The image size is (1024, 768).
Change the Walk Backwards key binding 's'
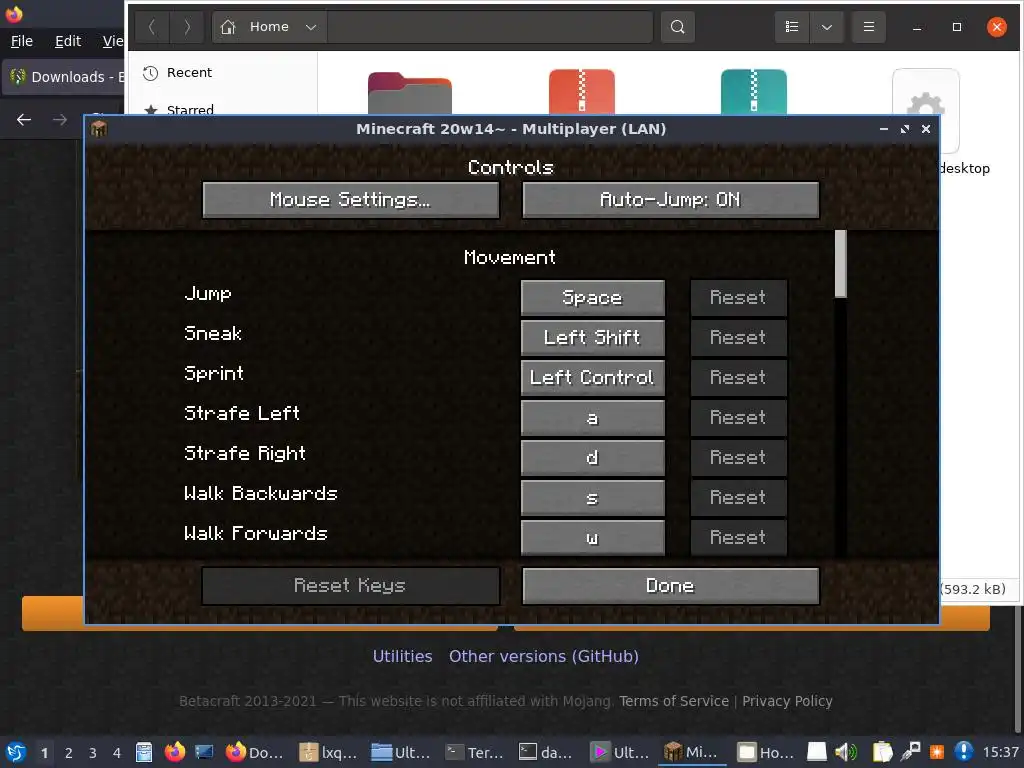click(592, 498)
